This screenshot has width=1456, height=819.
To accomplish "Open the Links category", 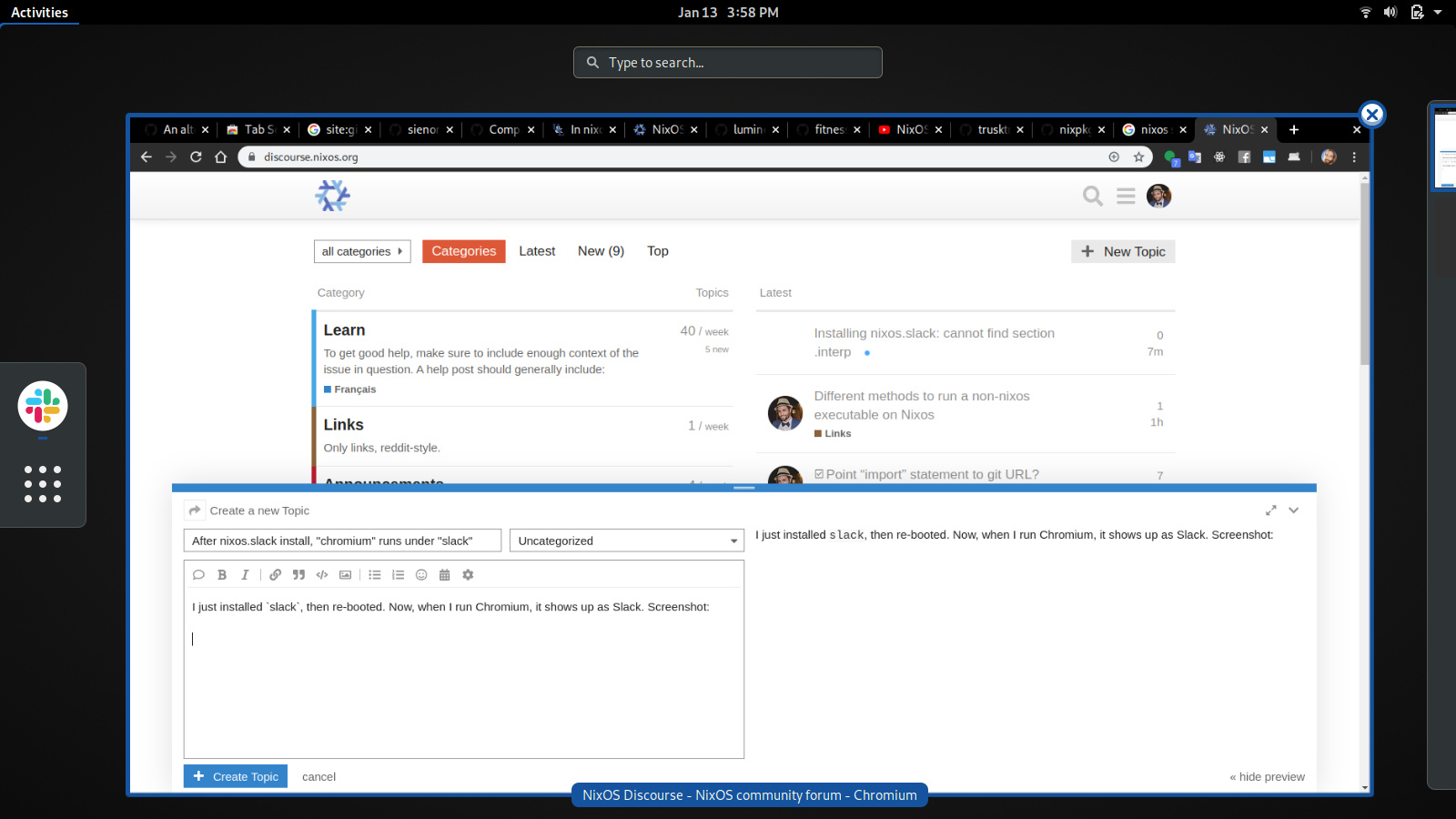I will (343, 425).
